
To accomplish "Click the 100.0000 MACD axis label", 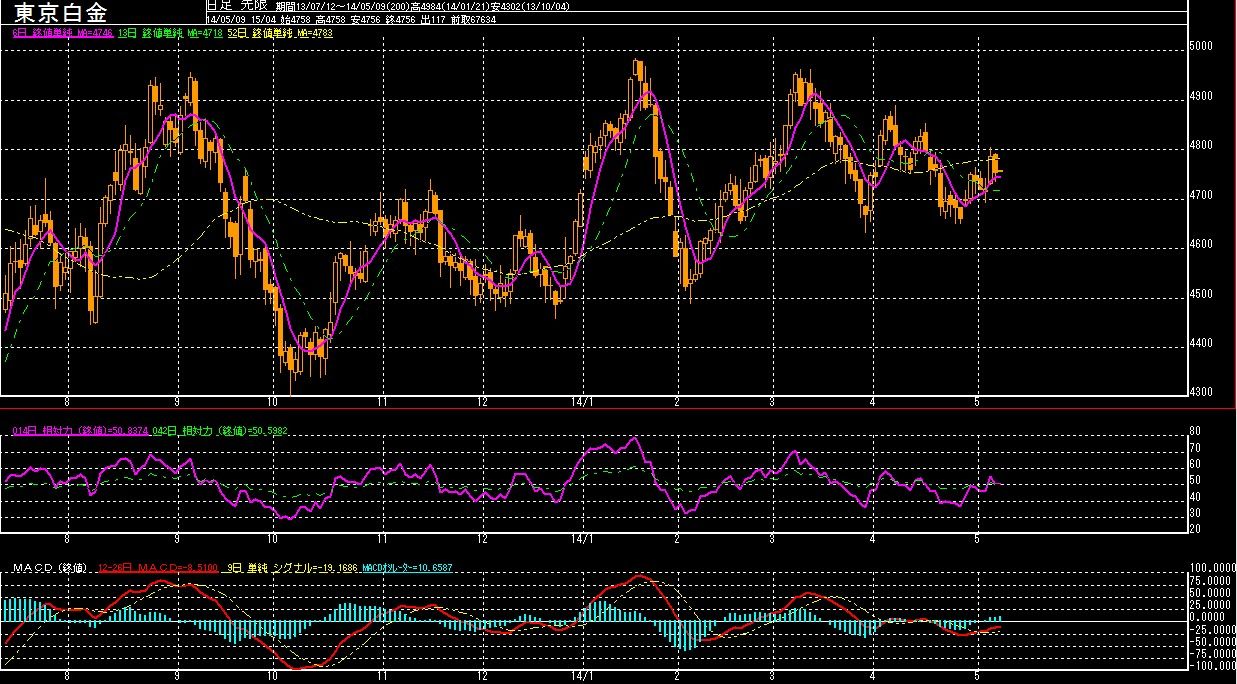I will [x=1211, y=567].
